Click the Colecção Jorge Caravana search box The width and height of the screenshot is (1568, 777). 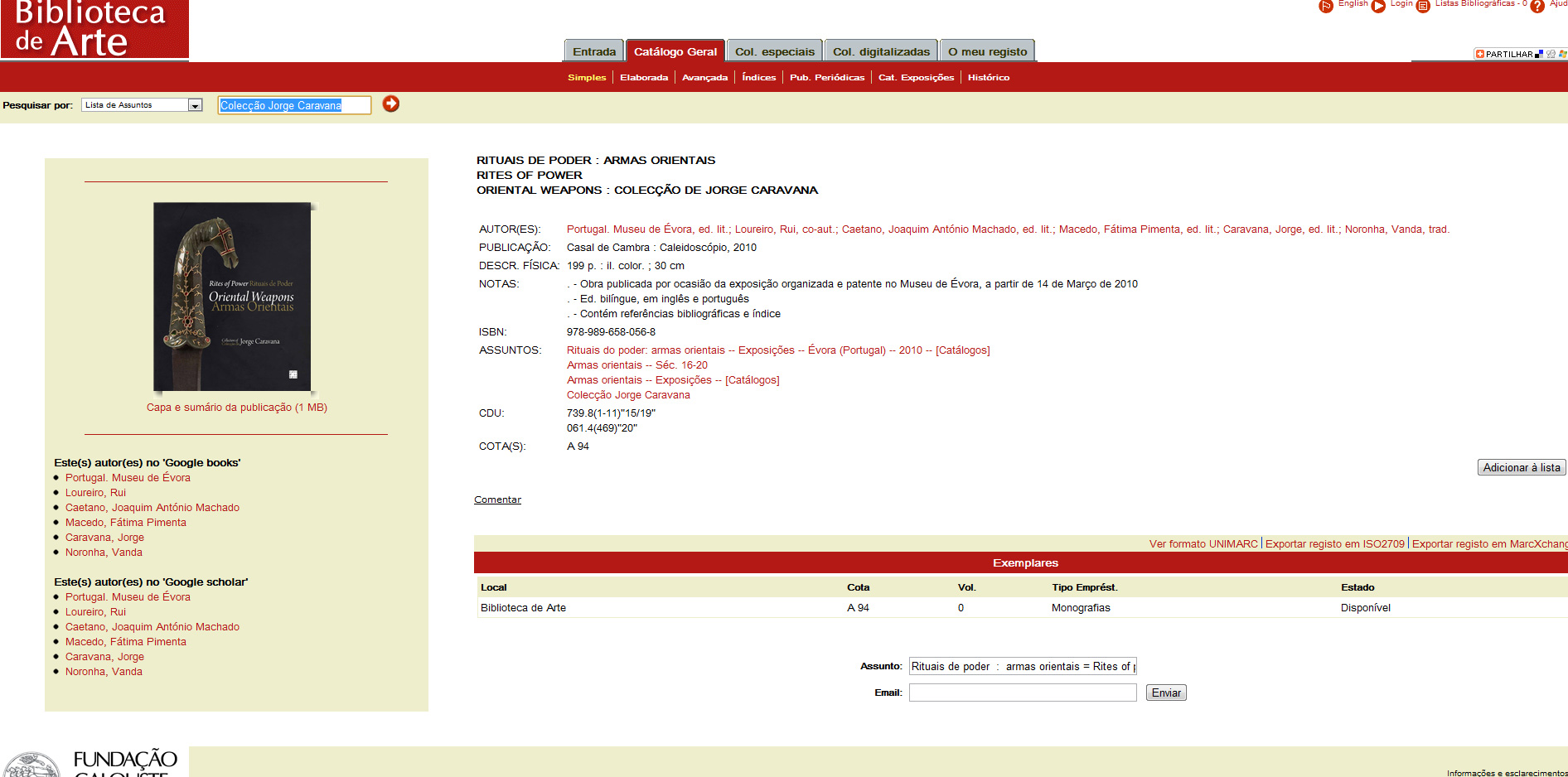click(x=293, y=105)
